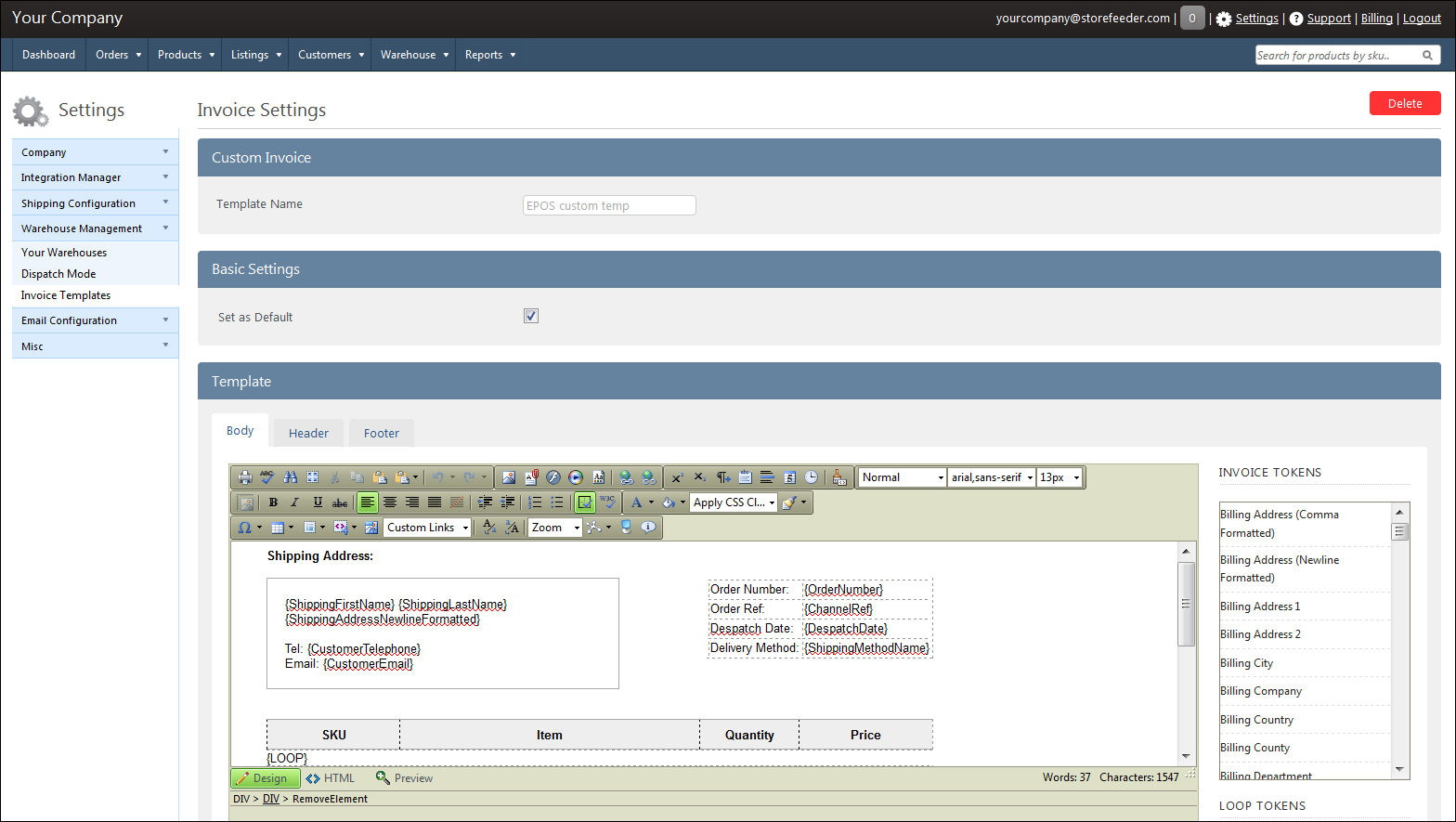Open the Zoom dropdown
The image size is (1456, 822).
pyautogui.click(x=555, y=528)
